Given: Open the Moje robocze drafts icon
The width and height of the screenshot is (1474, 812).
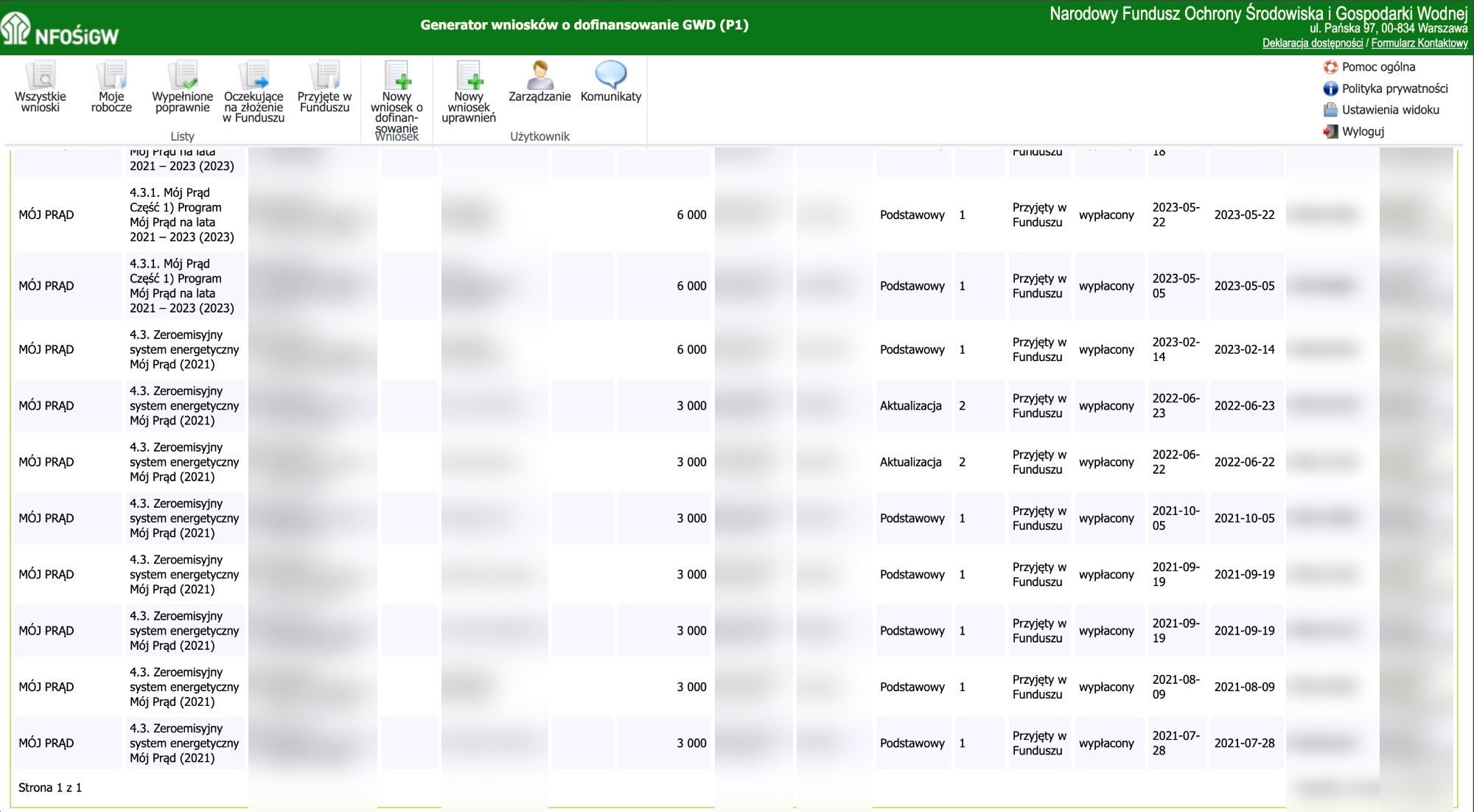Looking at the screenshot, I should tap(111, 75).
